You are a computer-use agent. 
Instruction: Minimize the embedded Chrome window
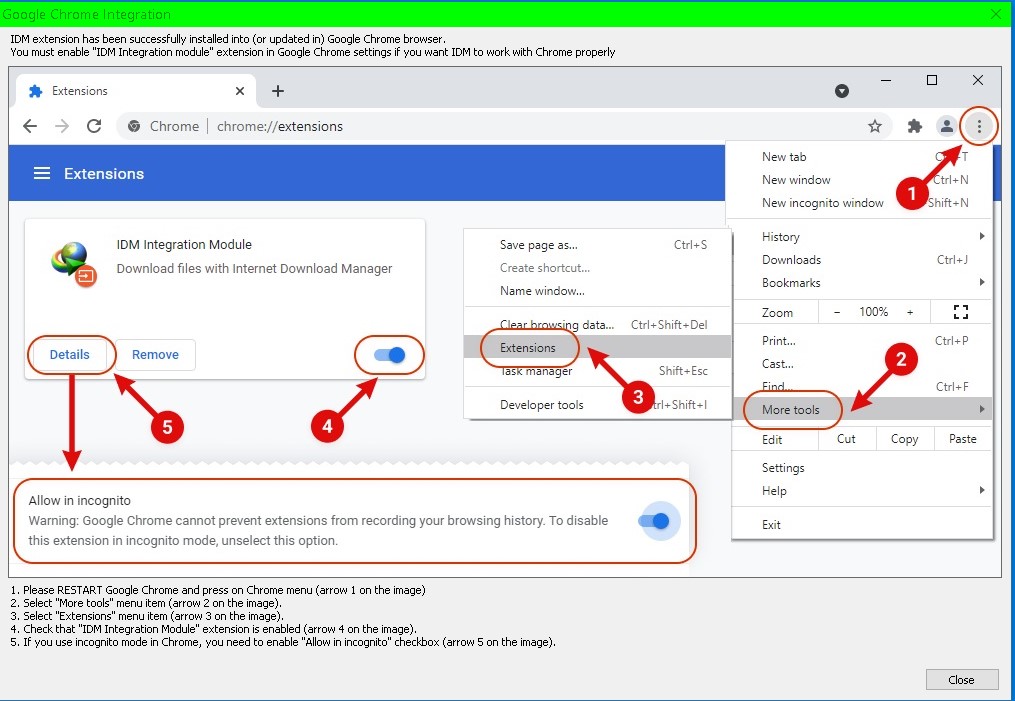886,80
